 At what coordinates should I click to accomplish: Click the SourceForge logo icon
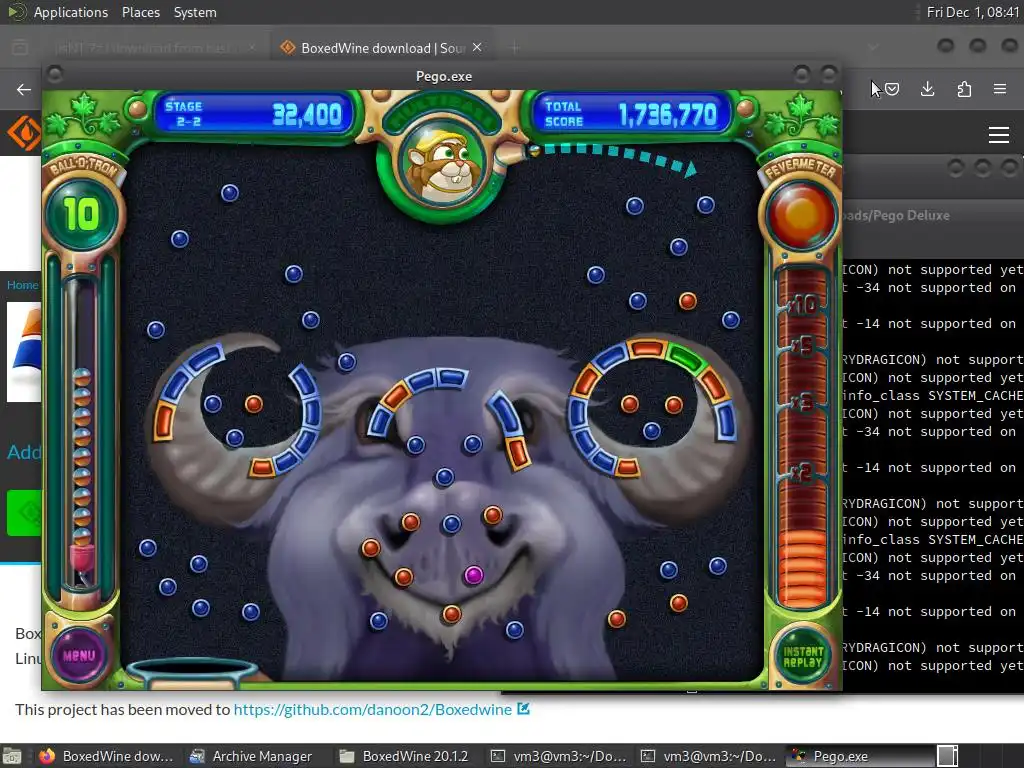point(24,133)
